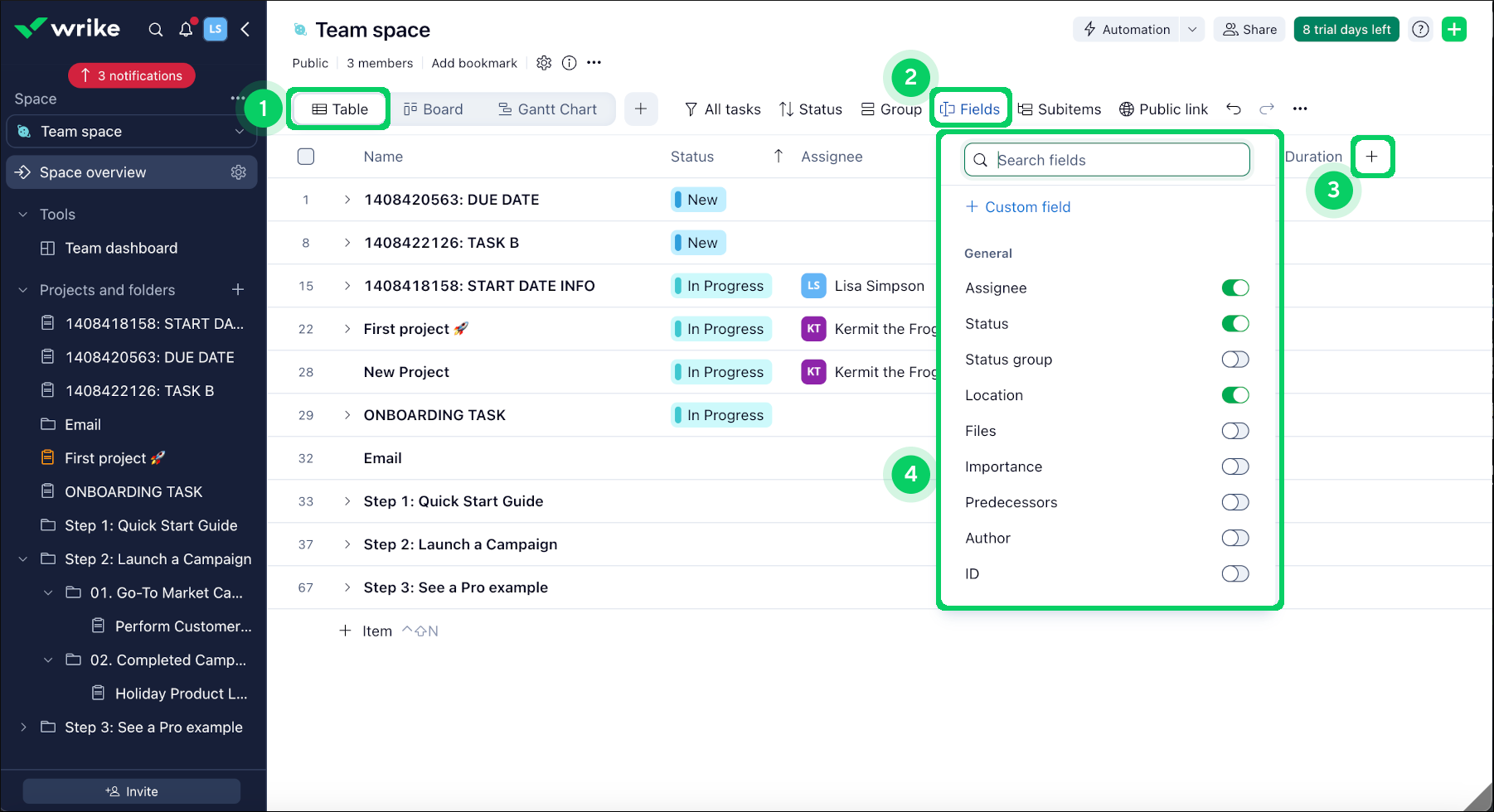Viewport: 1494px width, 812px height.
Task: Switch to the Gantt Chart tab
Action: (x=547, y=109)
